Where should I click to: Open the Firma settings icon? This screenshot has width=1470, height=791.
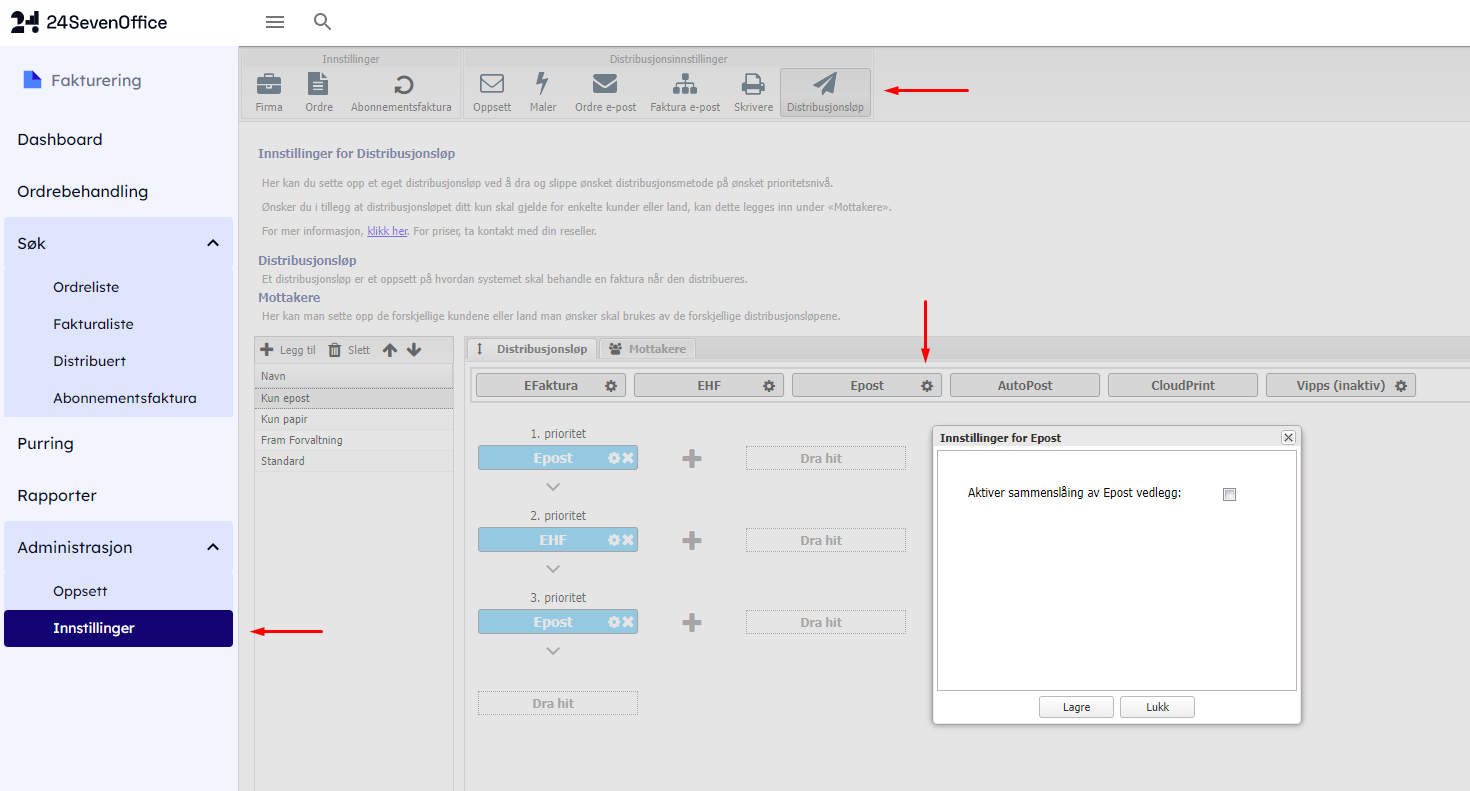[269, 84]
